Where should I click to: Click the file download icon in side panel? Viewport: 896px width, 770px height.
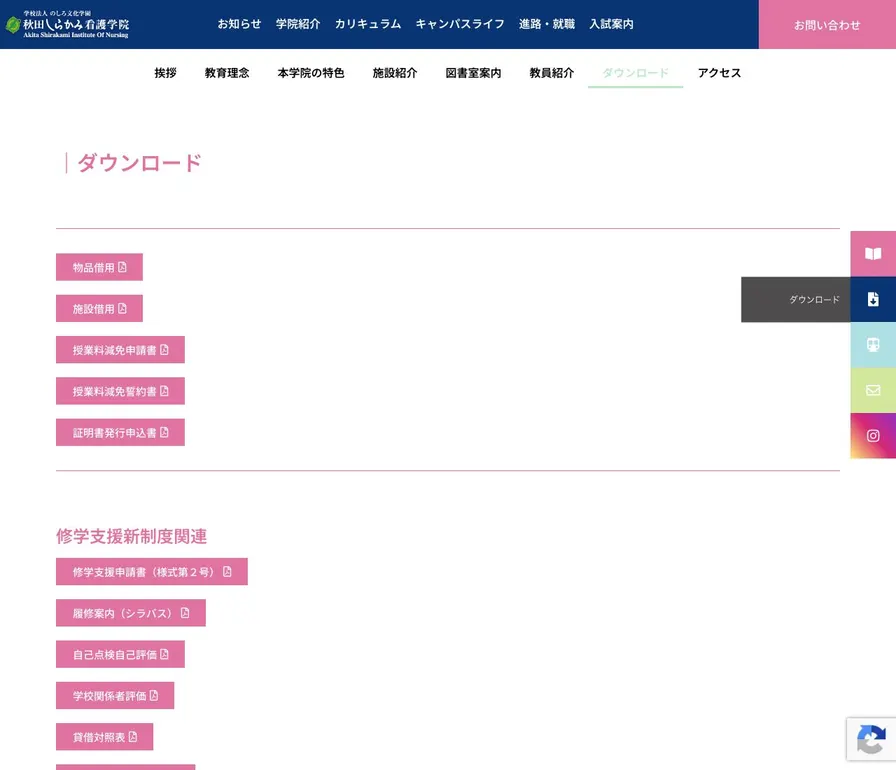[873, 299]
